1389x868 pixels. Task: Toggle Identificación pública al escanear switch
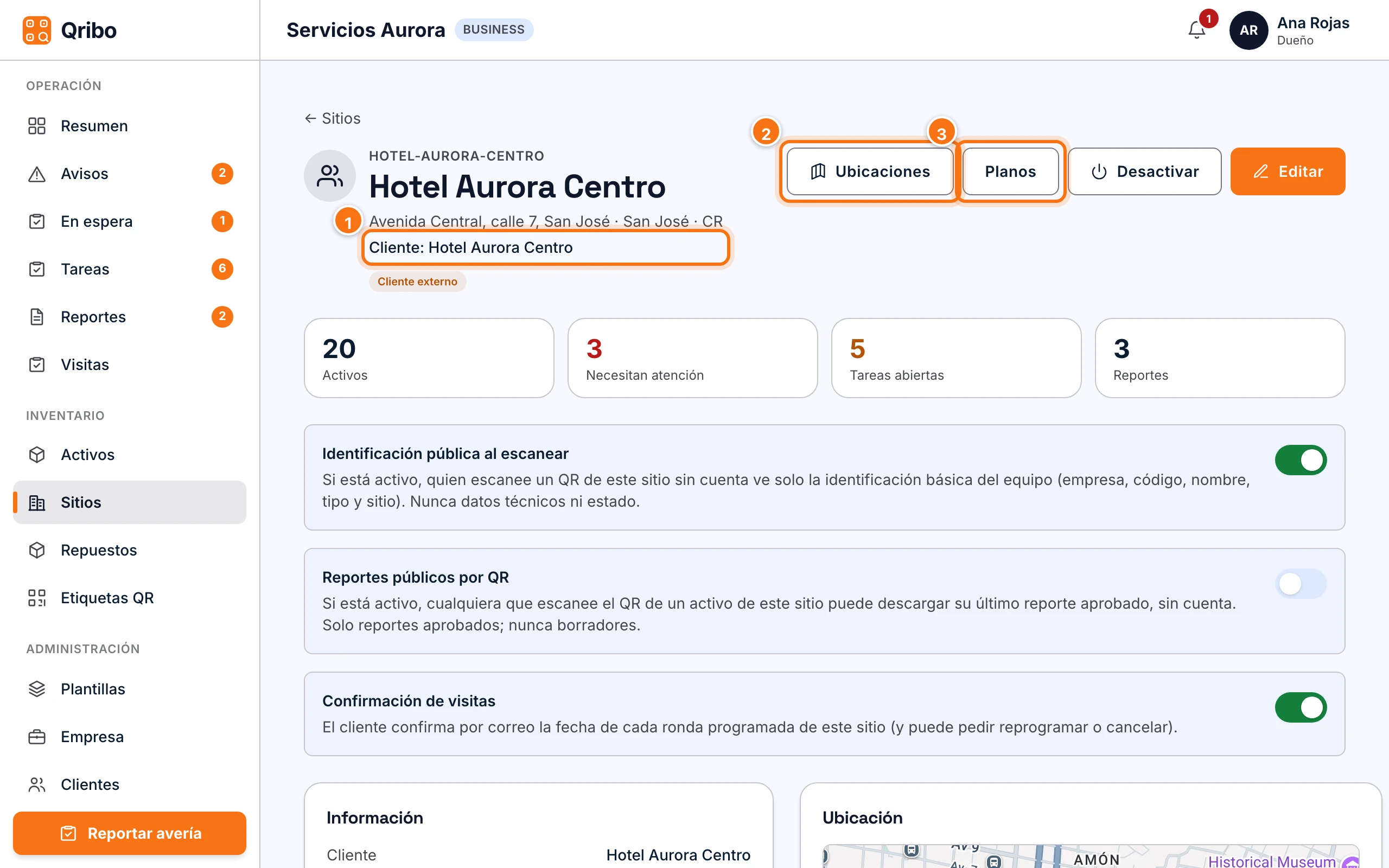1301,461
